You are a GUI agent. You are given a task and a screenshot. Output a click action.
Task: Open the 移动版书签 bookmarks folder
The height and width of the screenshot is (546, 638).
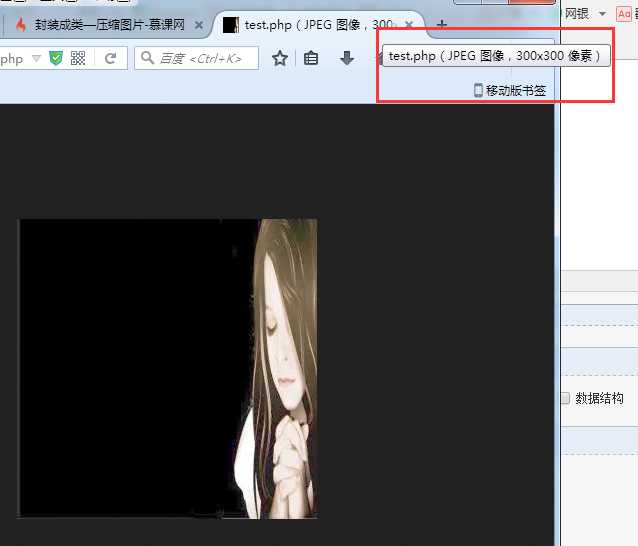click(510, 90)
